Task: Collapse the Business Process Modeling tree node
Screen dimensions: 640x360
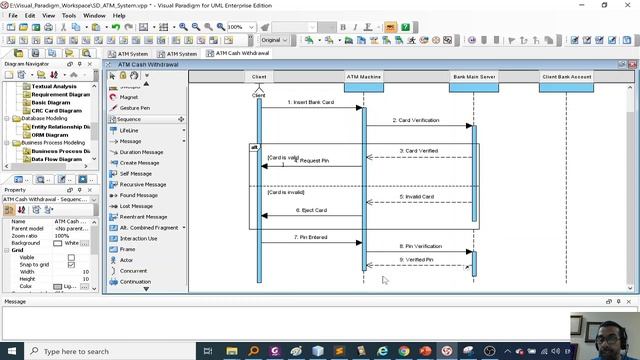Action: coord(7,143)
